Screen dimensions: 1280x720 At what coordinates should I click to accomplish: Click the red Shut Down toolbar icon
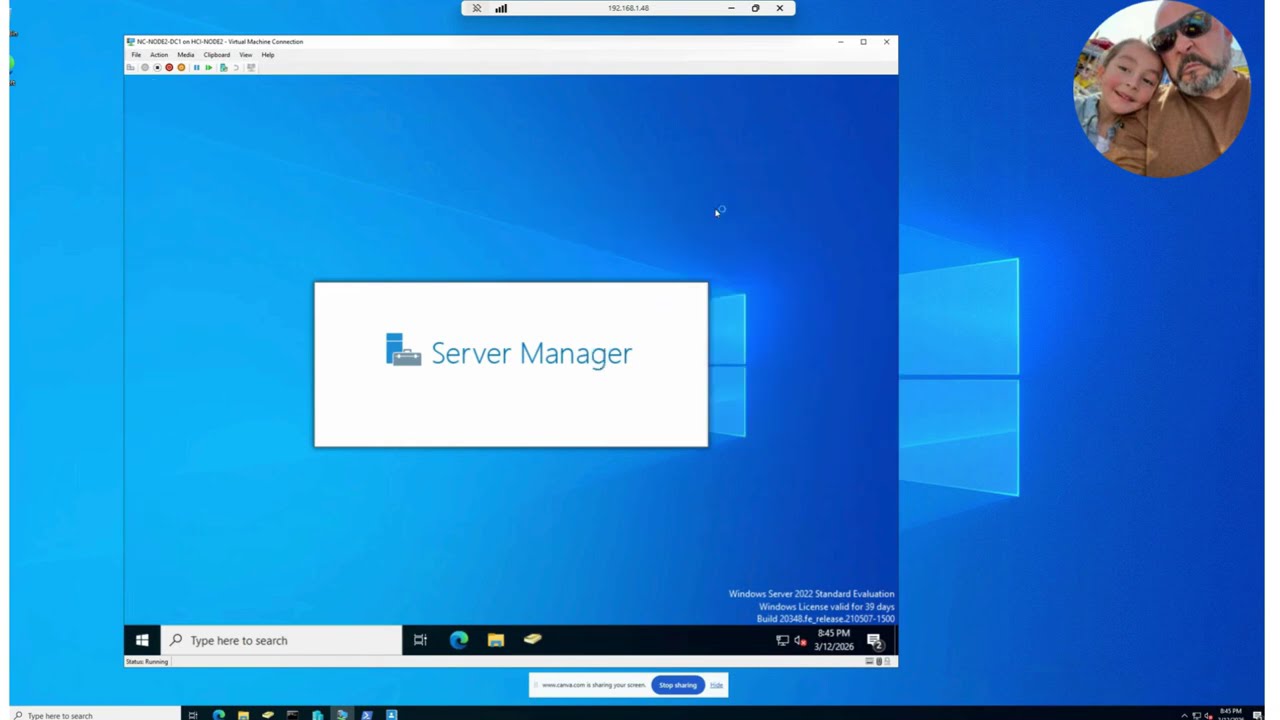[x=169, y=67]
